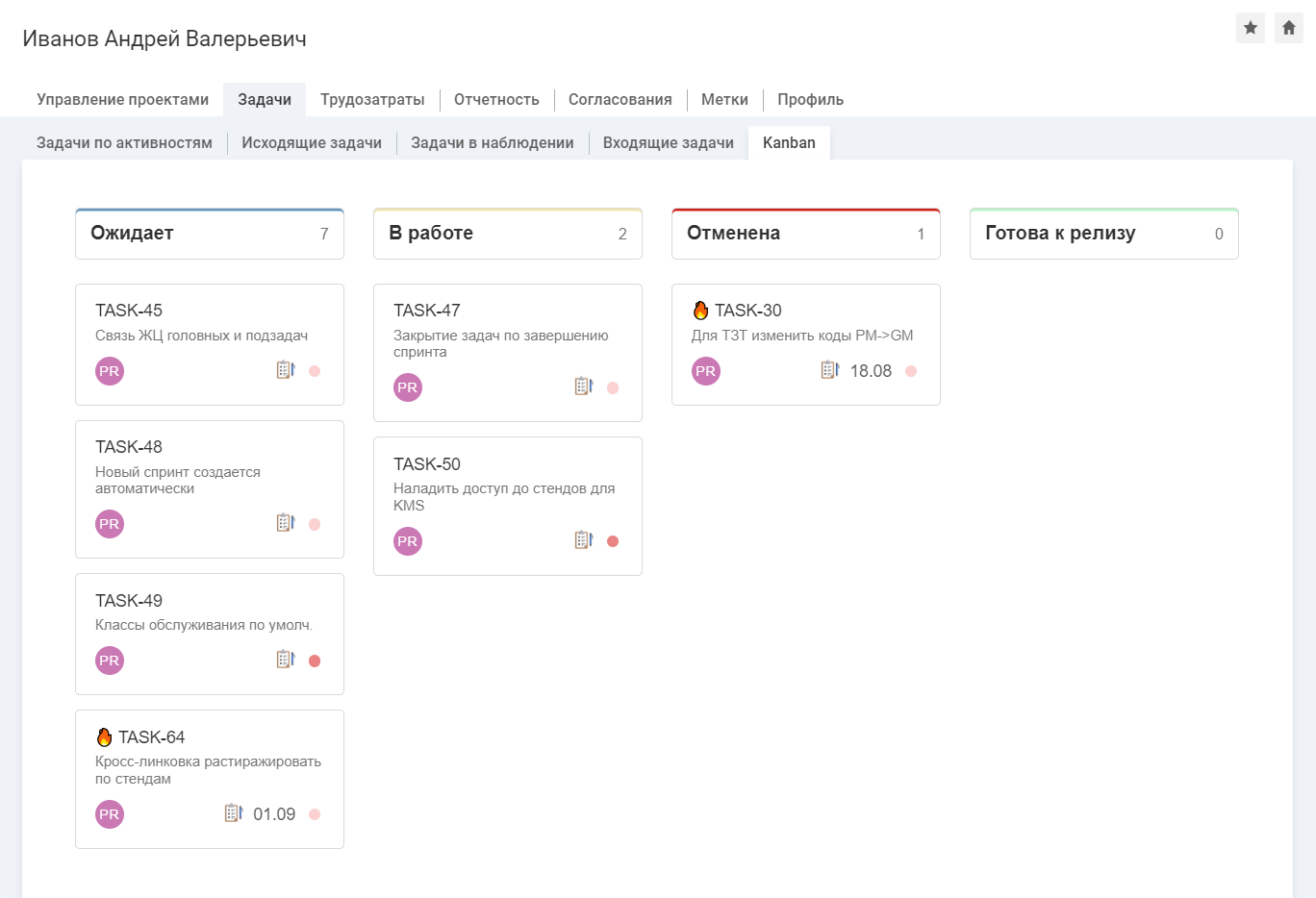Click the PR avatar on TASK-49 card

tap(110, 661)
